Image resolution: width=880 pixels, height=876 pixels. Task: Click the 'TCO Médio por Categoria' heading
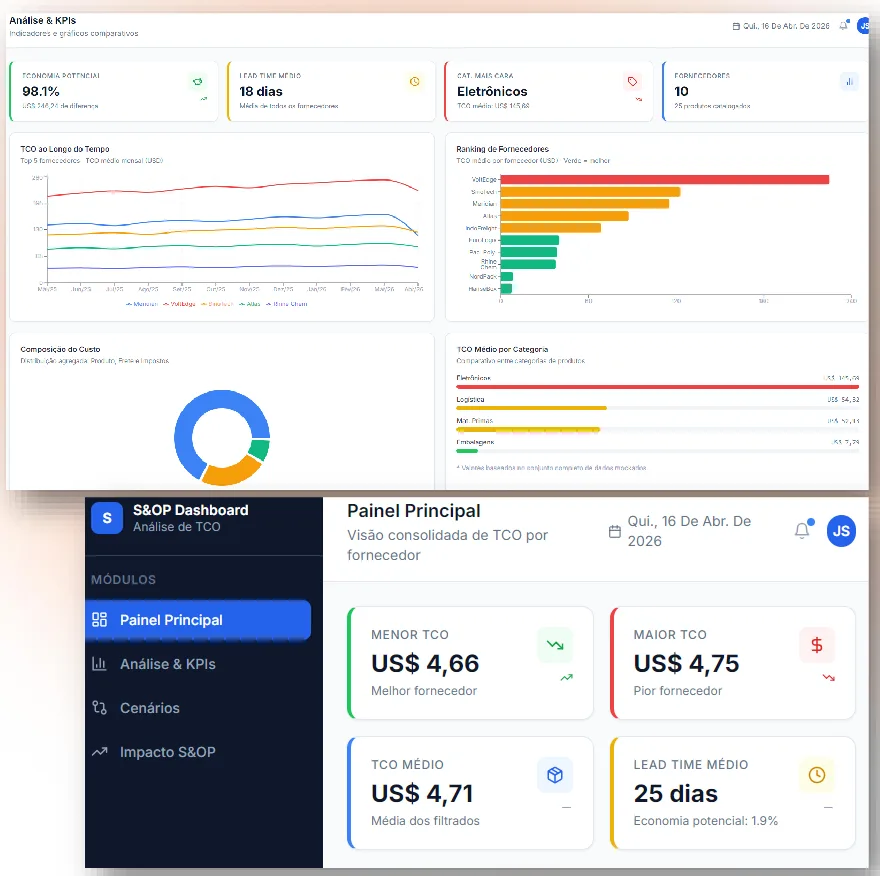pyautogui.click(x=502, y=349)
